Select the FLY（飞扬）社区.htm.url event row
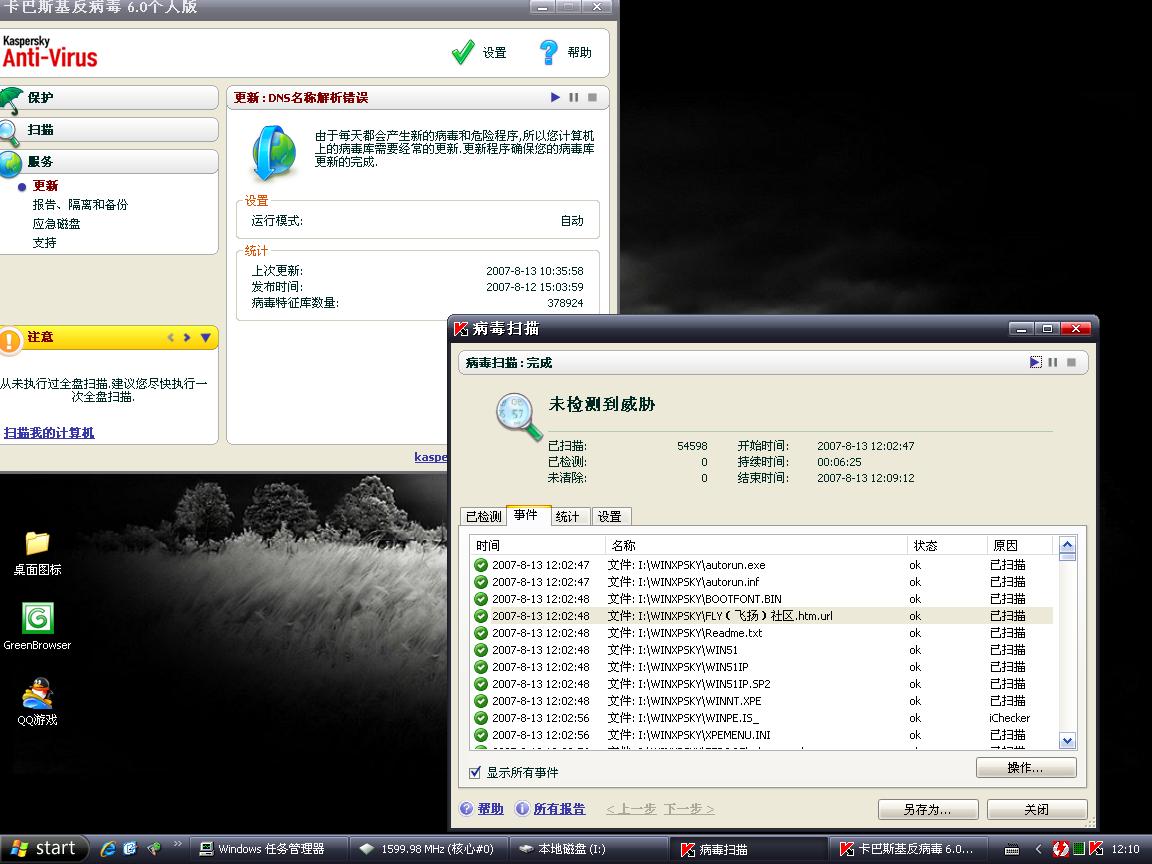This screenshot has height=864, width=1152. pos(762,616)
